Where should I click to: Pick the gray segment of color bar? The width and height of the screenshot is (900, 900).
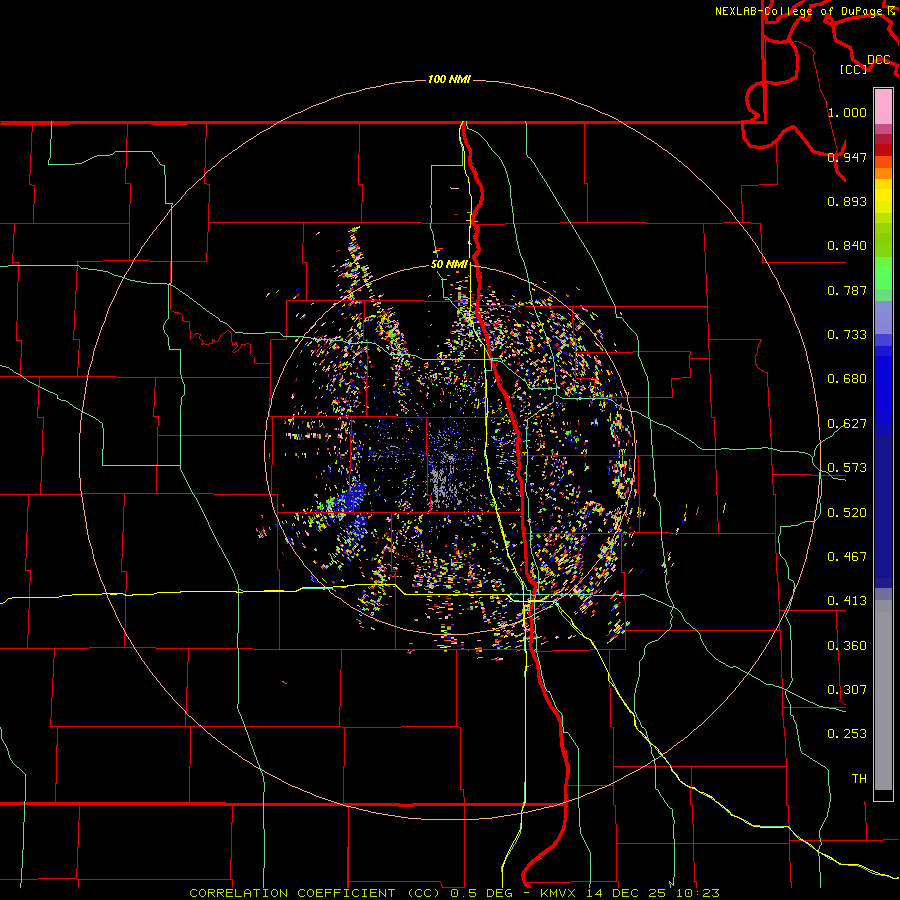point(883,695)
